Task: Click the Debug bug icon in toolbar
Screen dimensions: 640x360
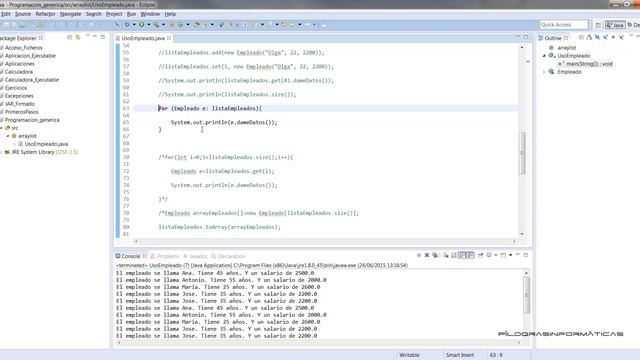Action: pos(127,24)
